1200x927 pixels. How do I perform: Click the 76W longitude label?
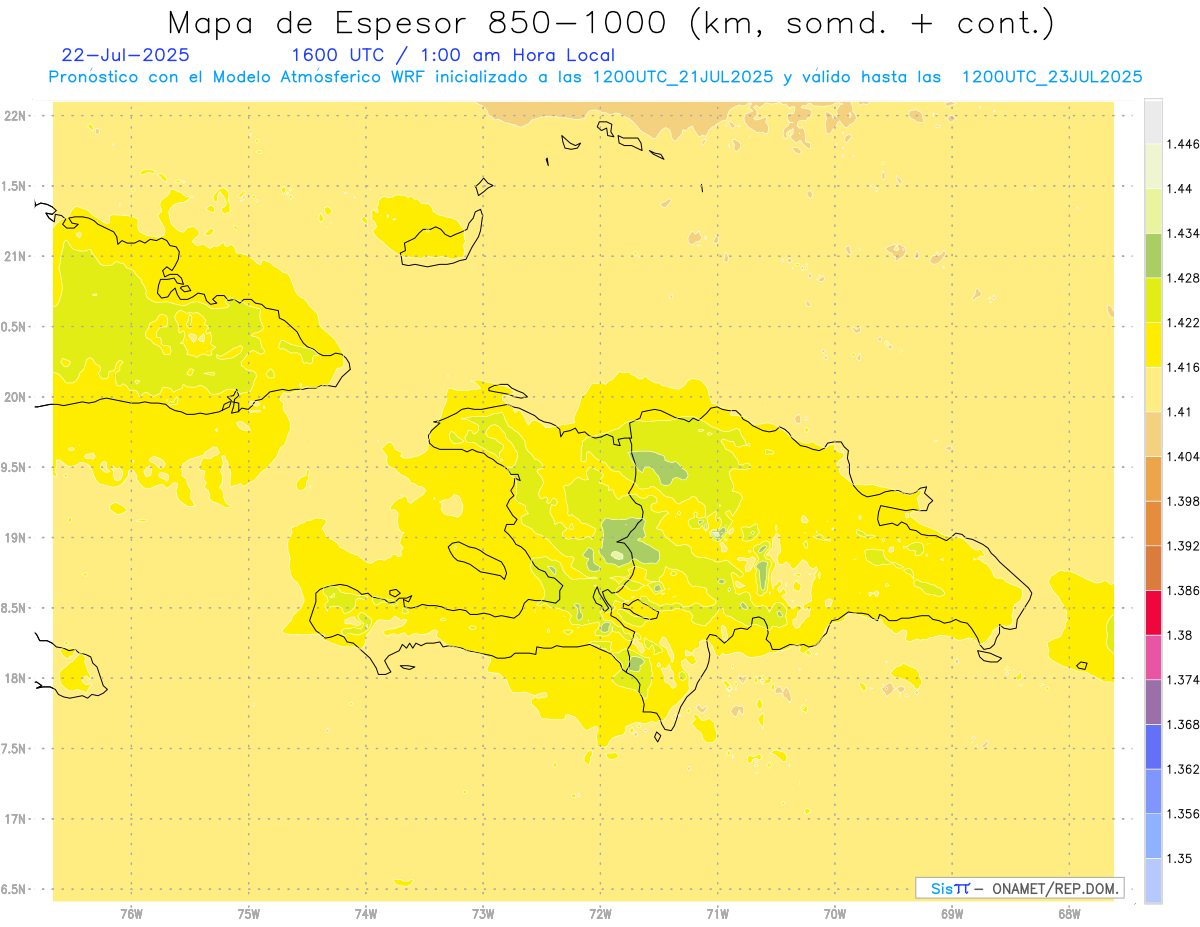point(131,913)
